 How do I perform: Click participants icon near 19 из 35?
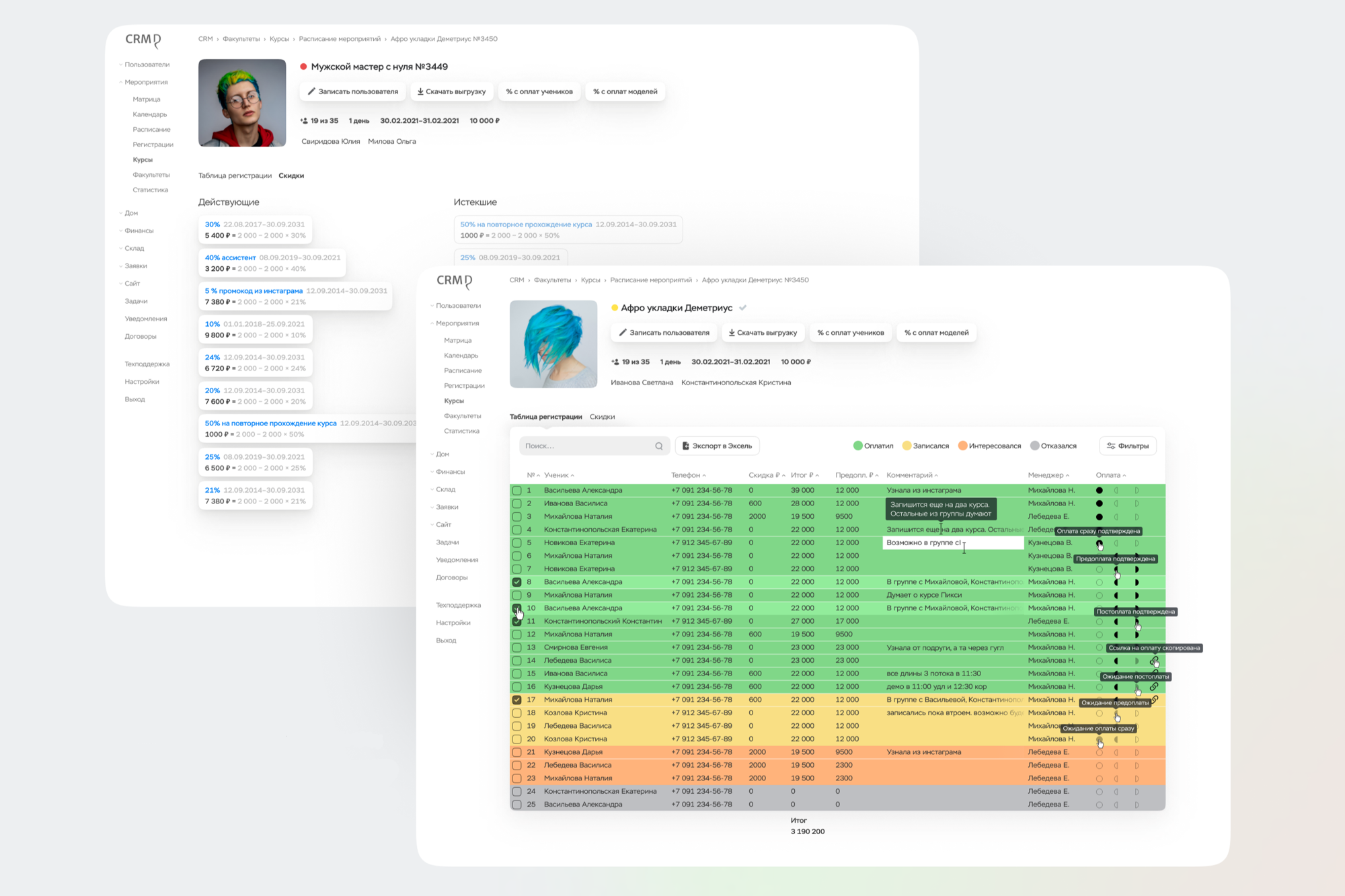click(x=615, y=362)
